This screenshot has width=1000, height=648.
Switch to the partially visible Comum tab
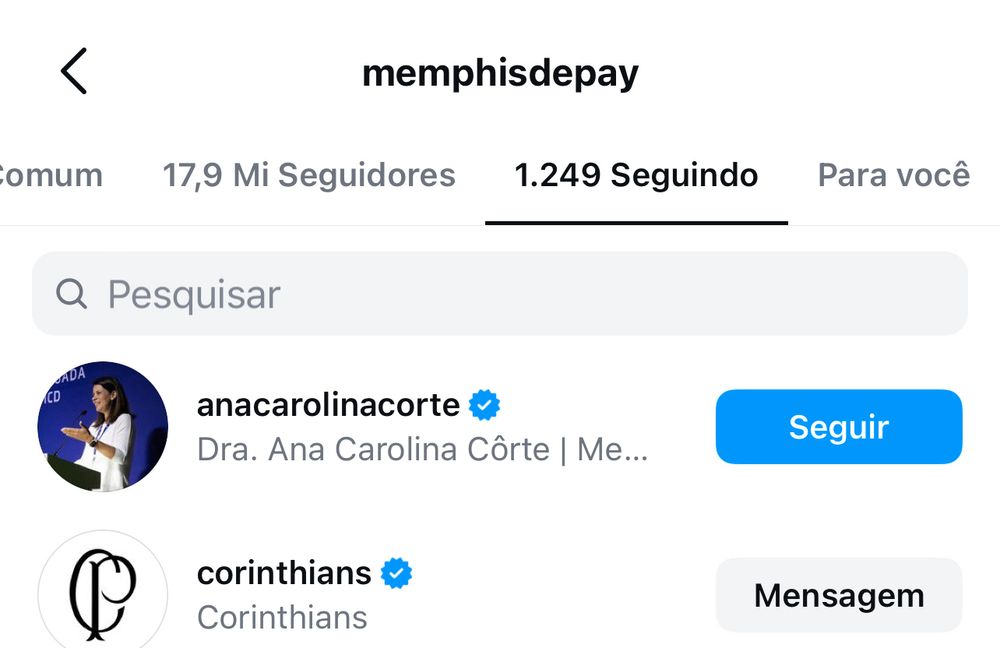(51, 175)
